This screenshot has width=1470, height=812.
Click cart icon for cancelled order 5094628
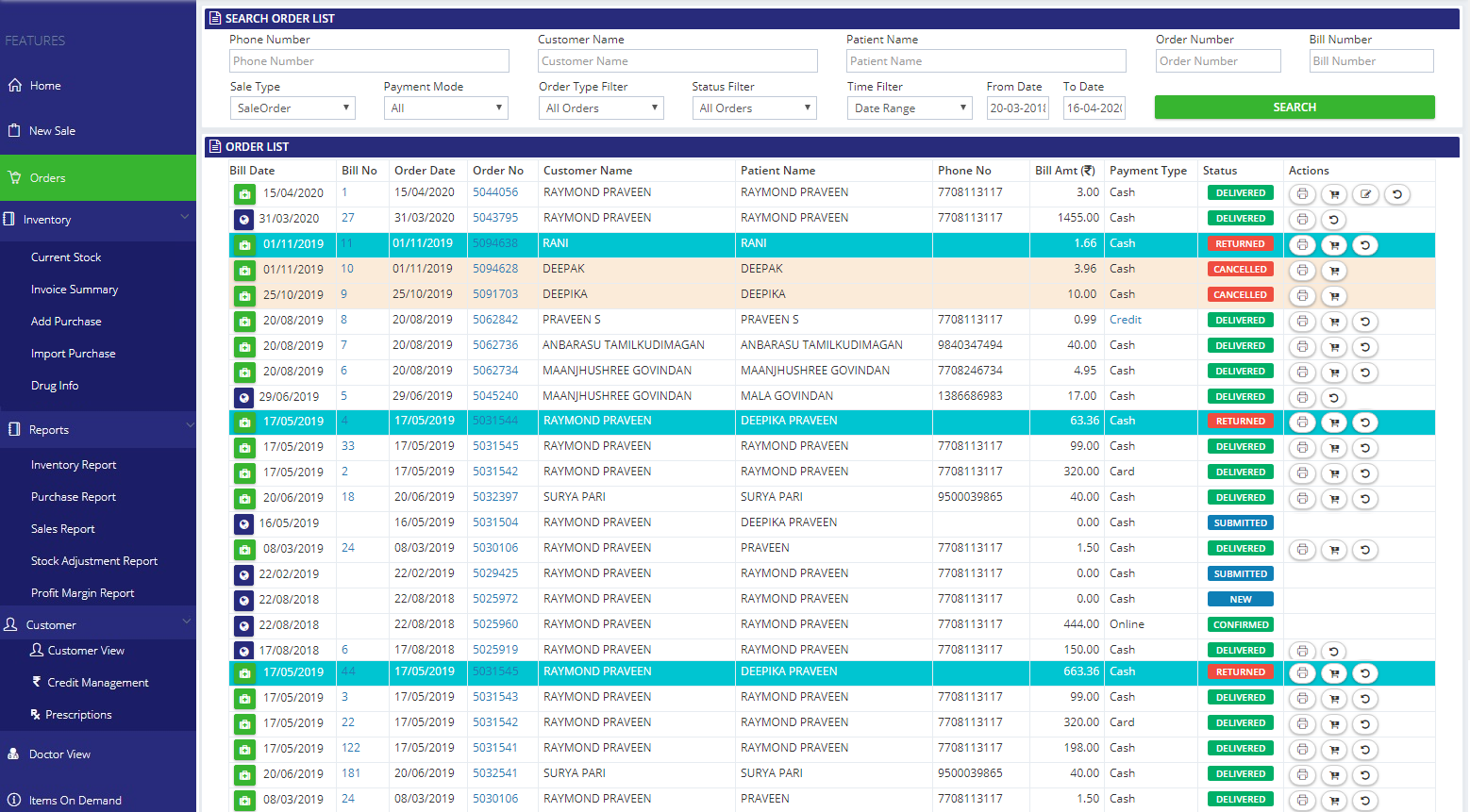[1333, 271]
